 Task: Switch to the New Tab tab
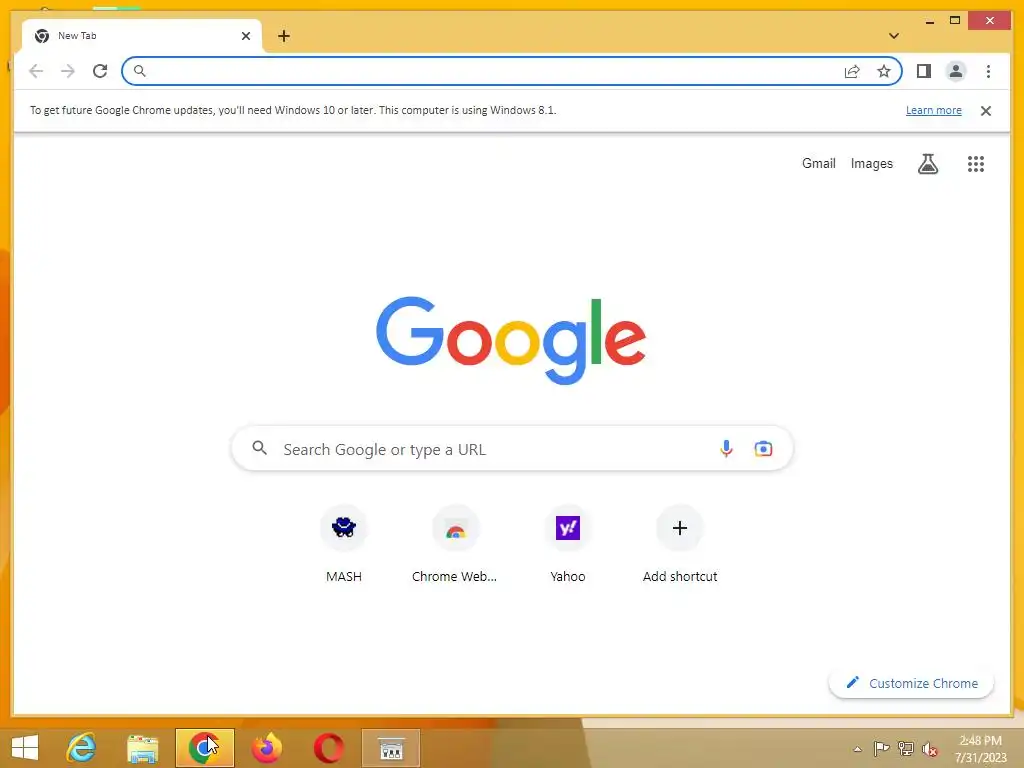point(142,36)
